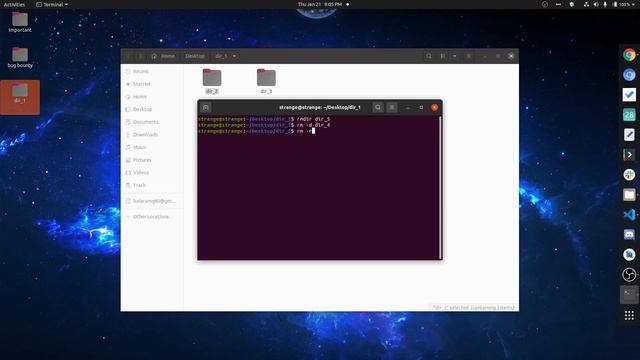
Task: Select the 'important' folder on the desktop
Action: [20, 22]
